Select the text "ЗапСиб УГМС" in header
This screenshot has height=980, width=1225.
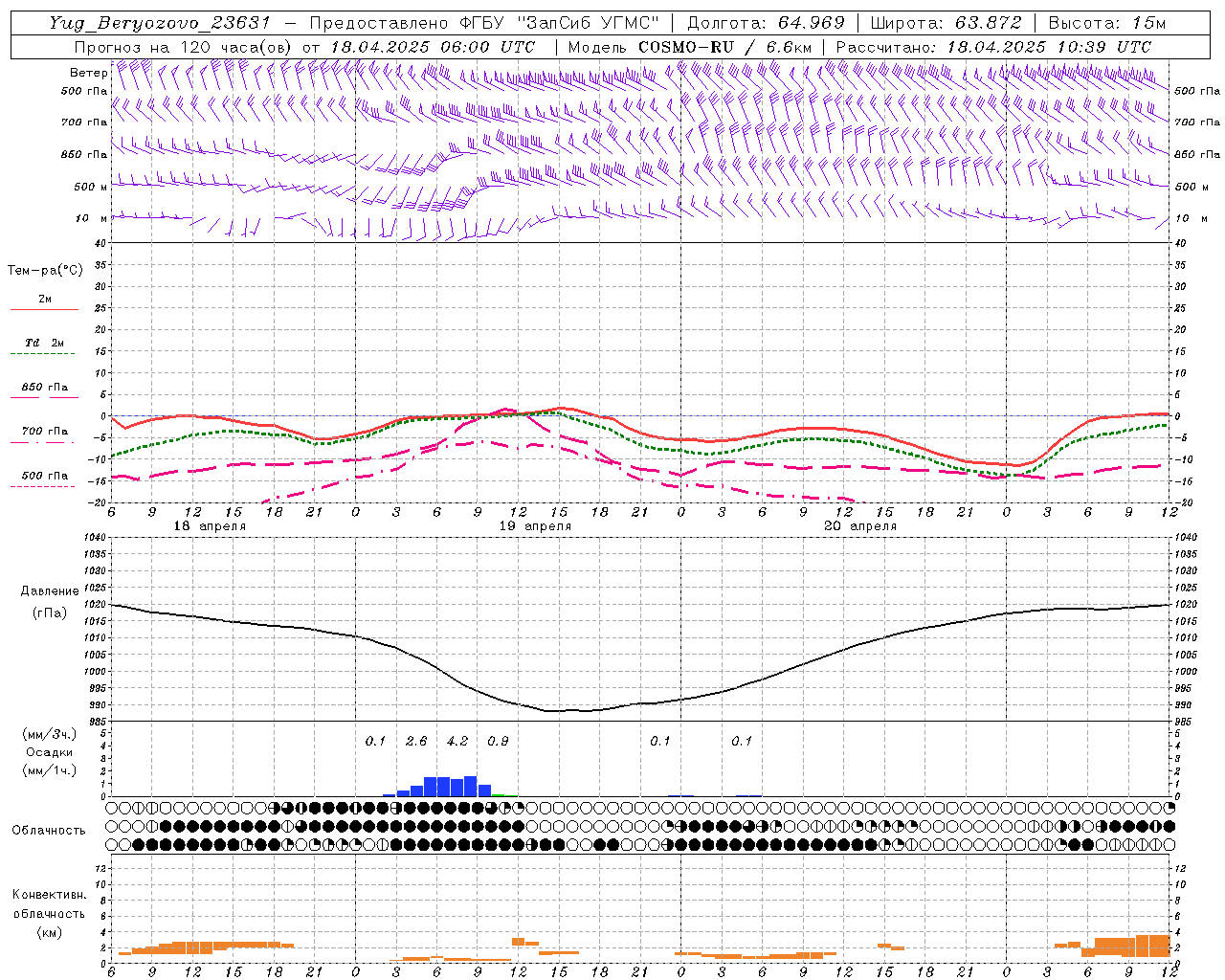click(588, 23)
